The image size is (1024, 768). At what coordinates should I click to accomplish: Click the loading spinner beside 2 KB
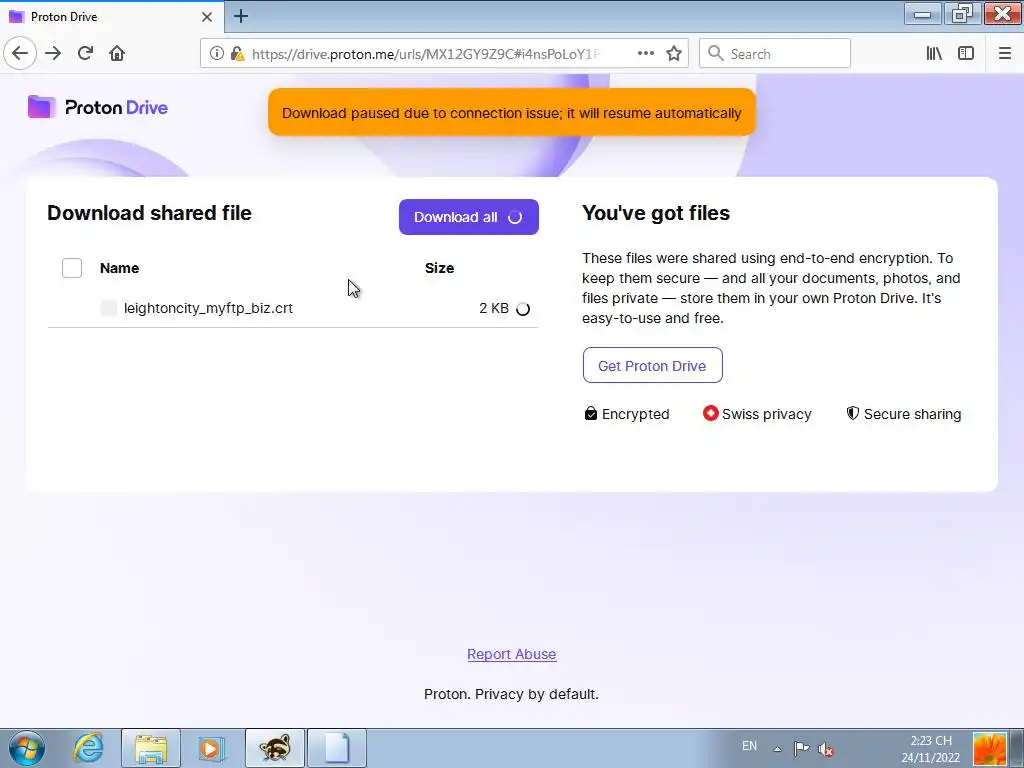point(523,309)
